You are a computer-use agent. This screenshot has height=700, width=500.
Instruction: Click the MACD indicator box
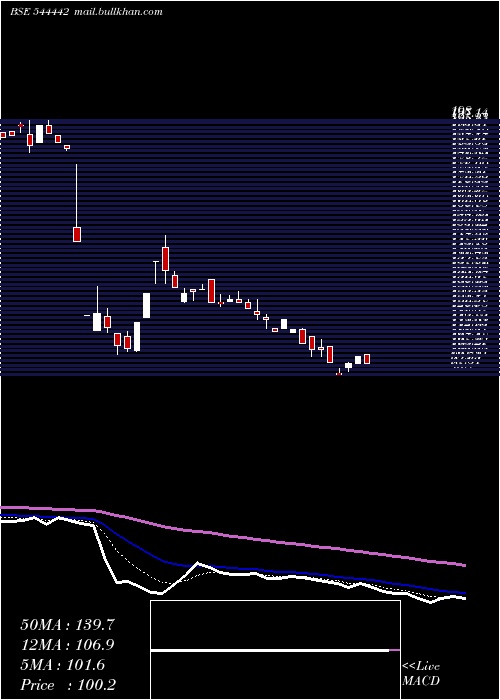coord(275,650)
